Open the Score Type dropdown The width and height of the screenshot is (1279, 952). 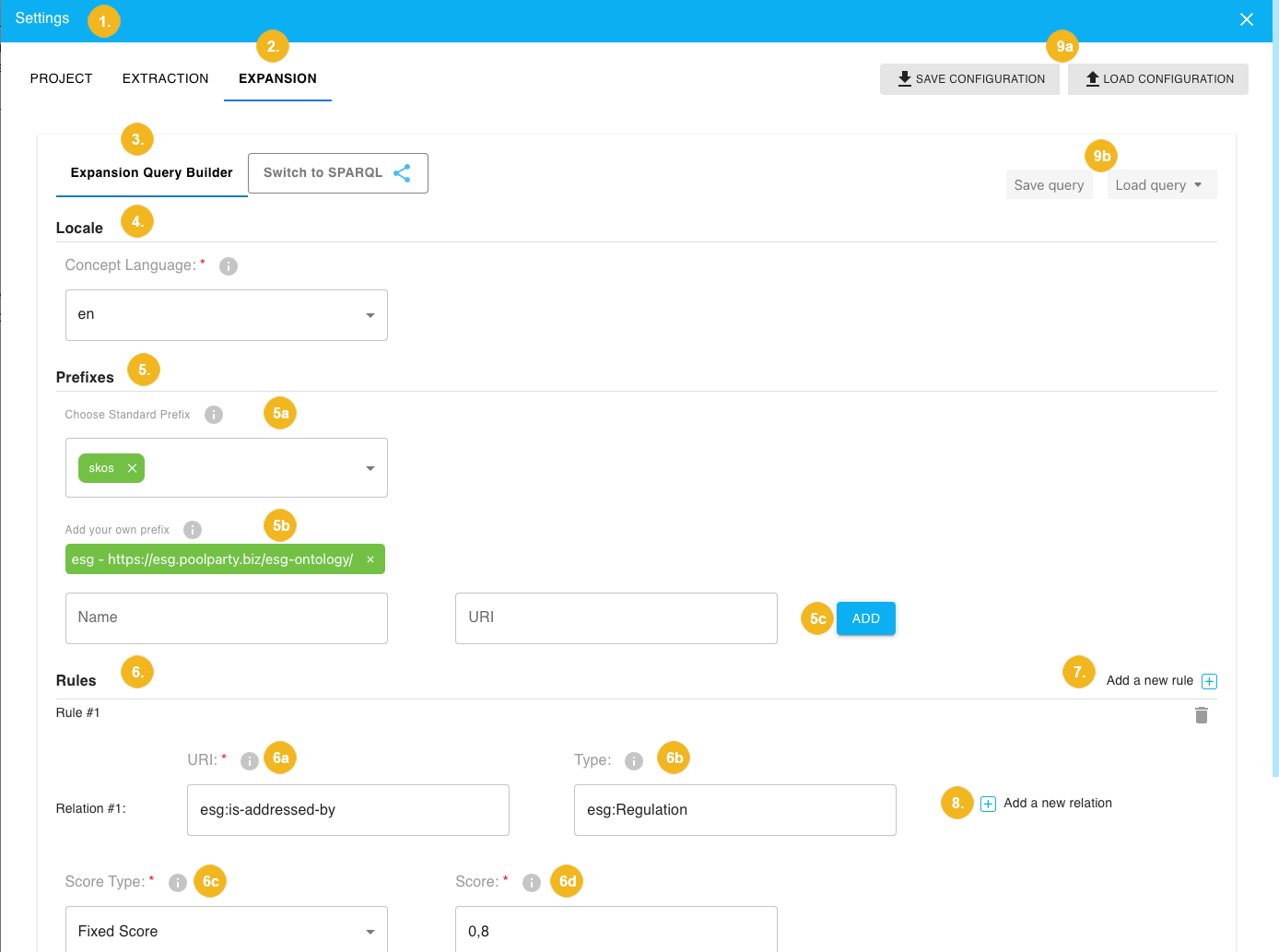[x=227, y=931]
